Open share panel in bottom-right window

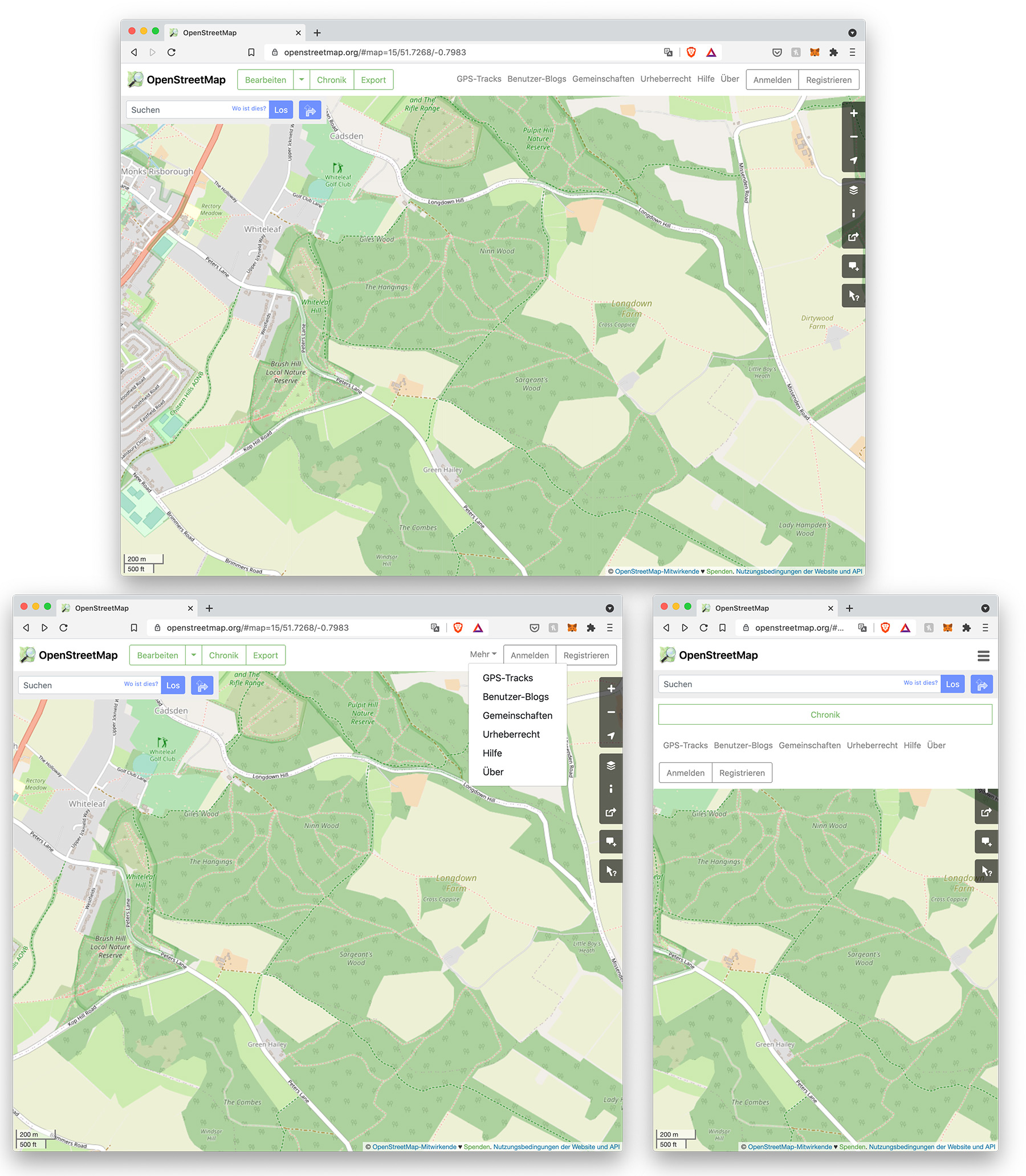(986, 812)
